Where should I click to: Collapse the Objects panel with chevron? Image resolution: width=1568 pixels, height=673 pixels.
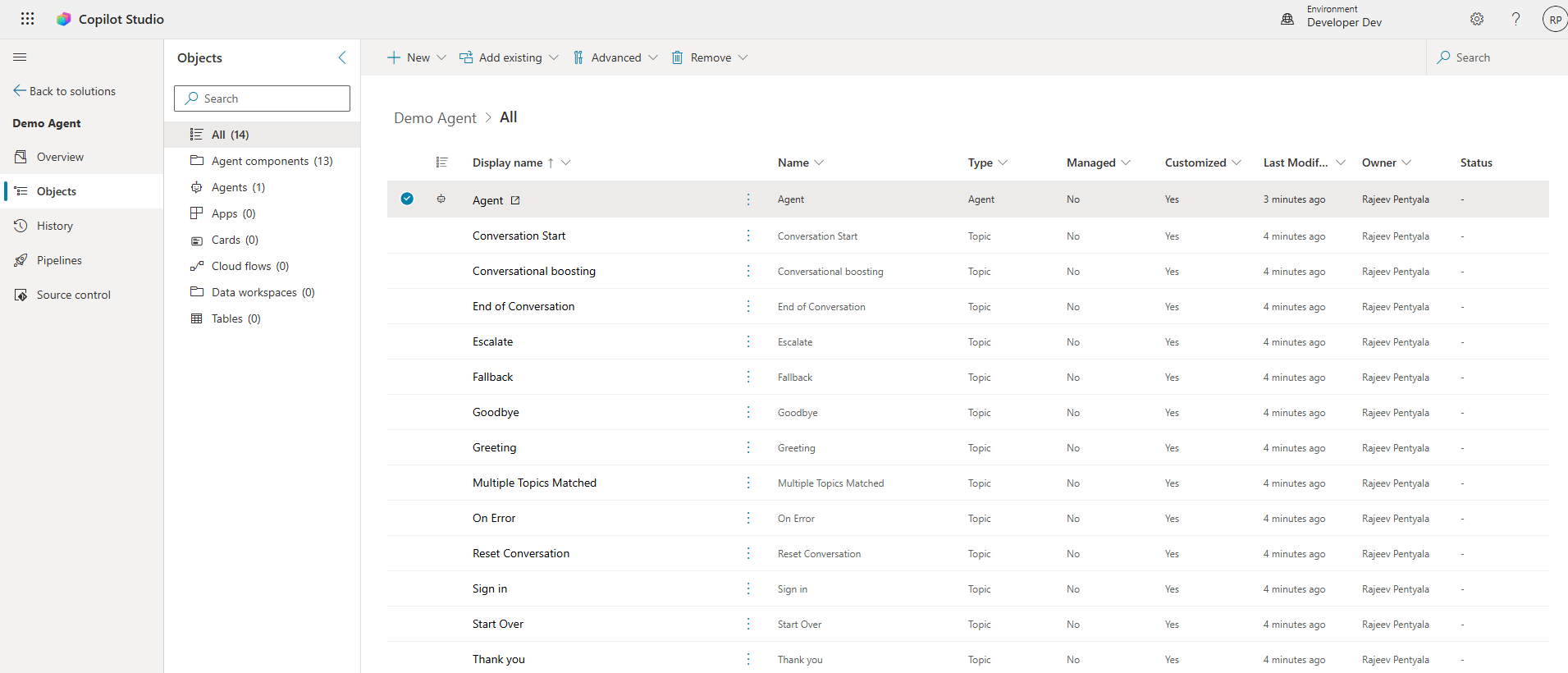[x=342, y=57]
